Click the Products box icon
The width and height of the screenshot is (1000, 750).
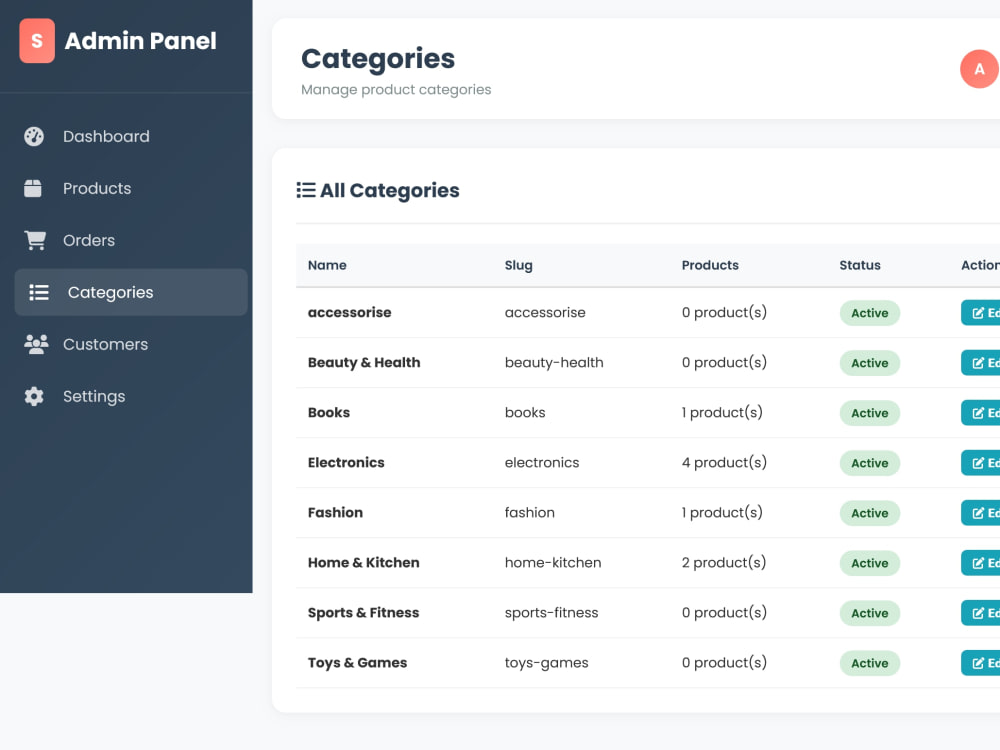tap(33, 188)
